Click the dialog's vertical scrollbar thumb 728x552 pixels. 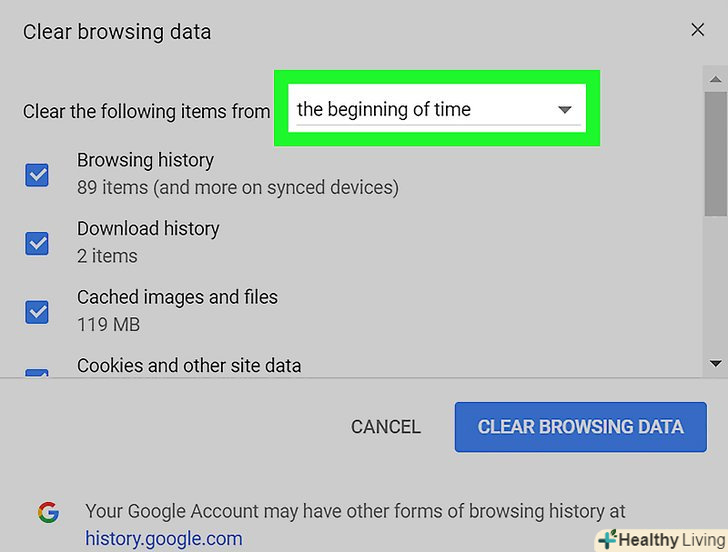coord(715,152)
